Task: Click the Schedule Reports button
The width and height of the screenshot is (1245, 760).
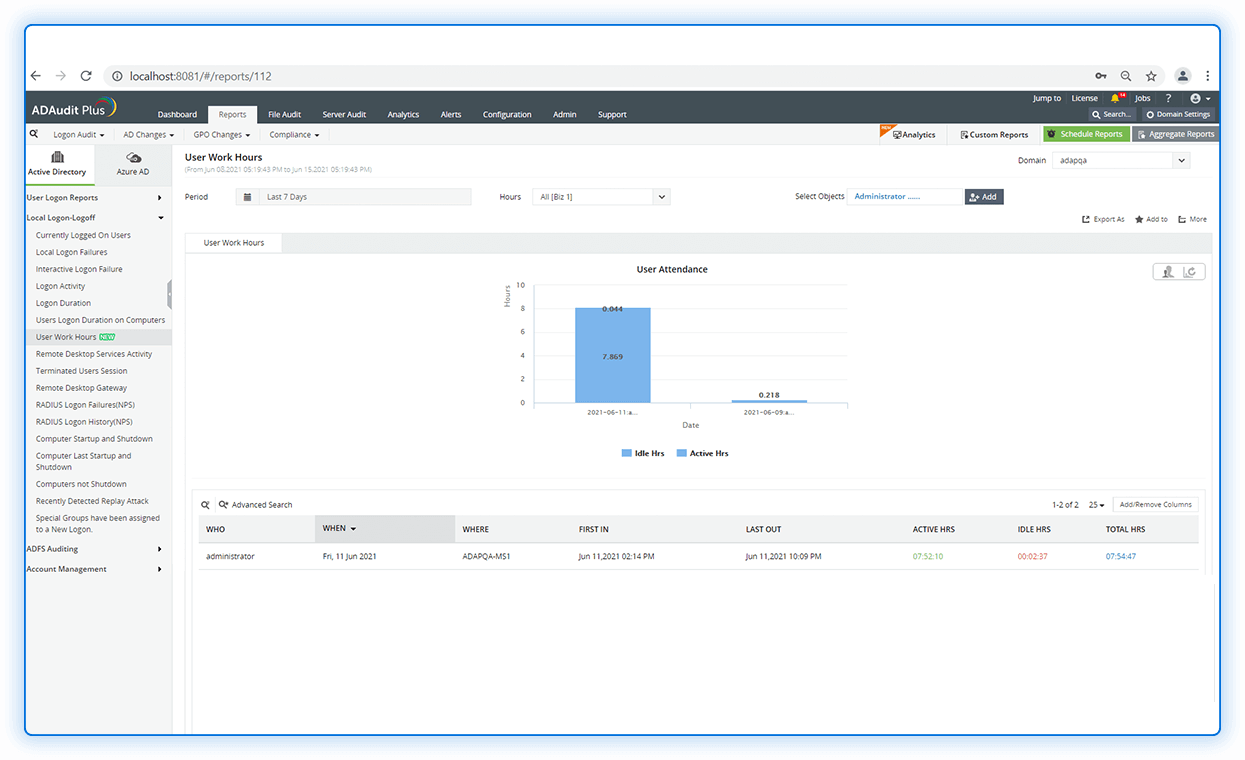Action: (x=1086, y=134)
